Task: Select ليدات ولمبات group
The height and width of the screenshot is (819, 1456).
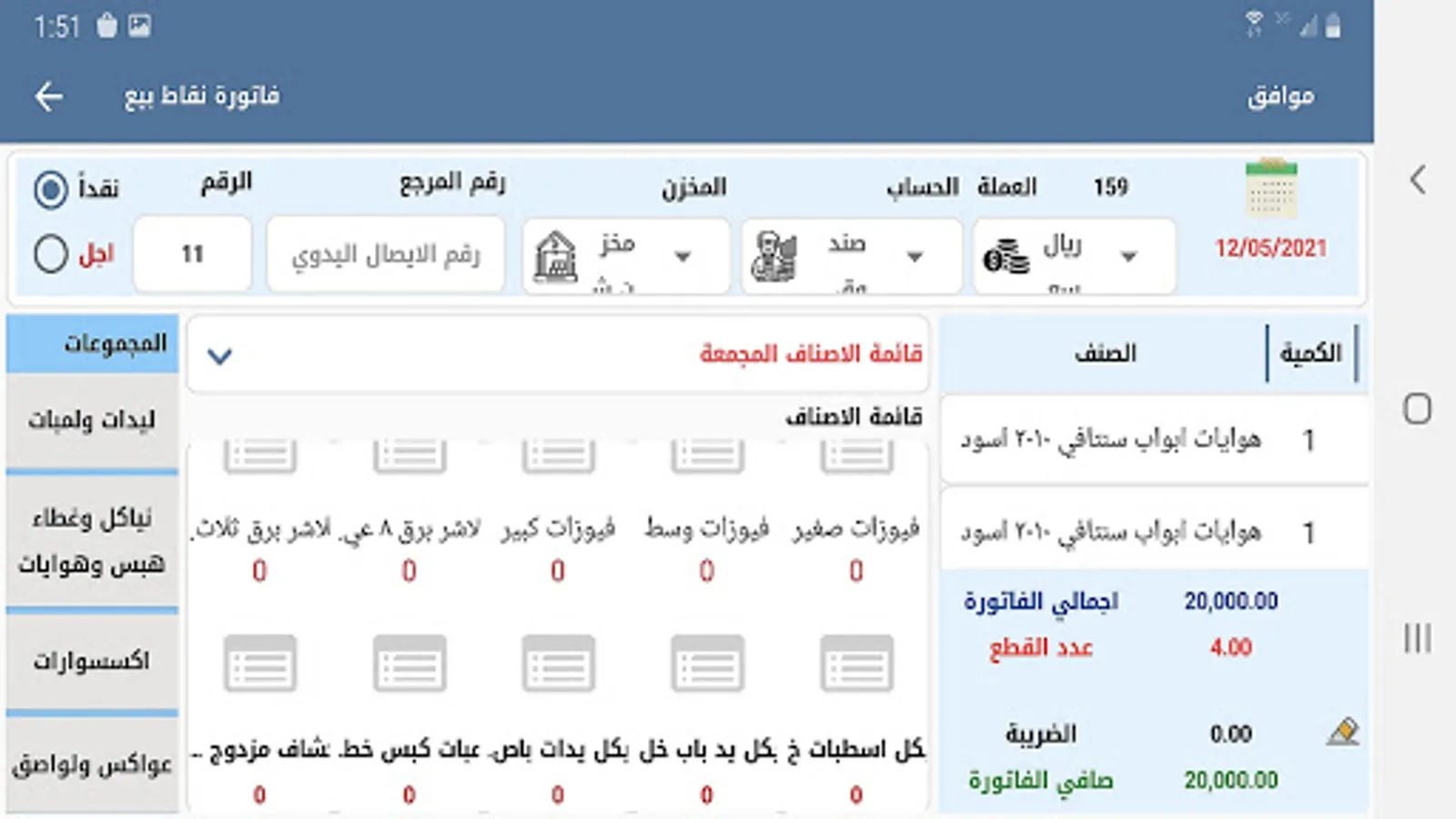Action: tap(92, 420)
